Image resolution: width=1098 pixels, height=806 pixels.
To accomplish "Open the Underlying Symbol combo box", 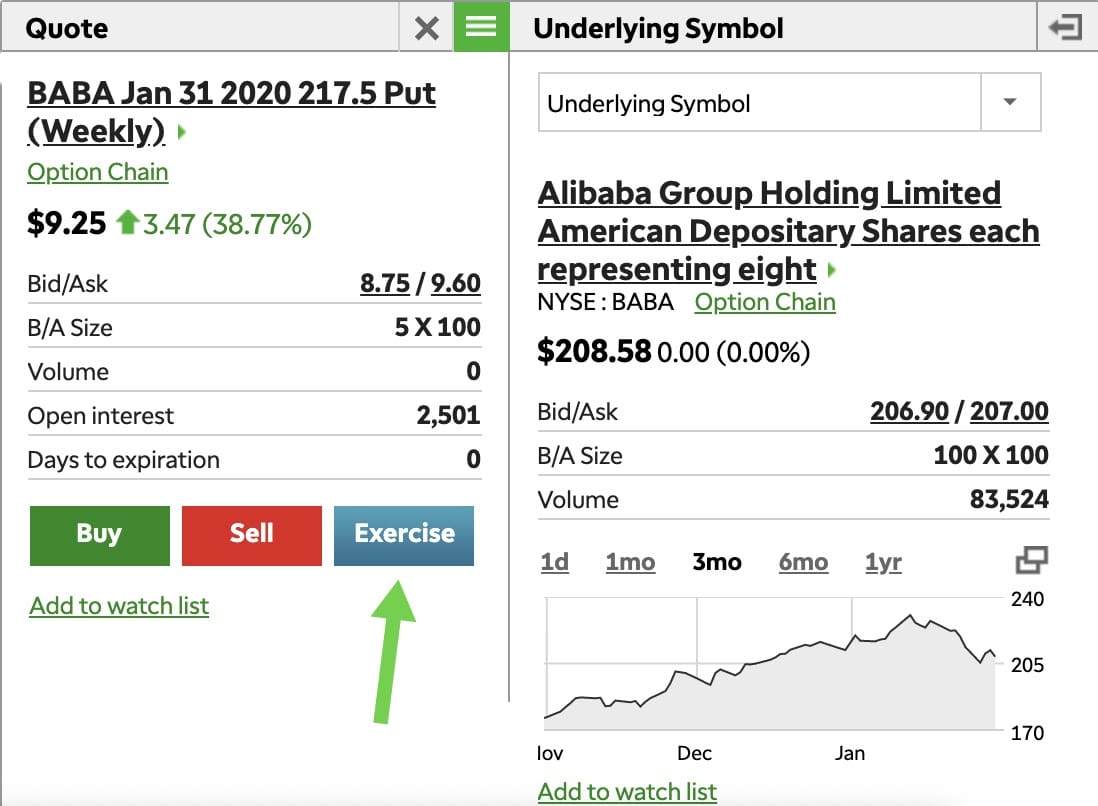I will point(789,102).
